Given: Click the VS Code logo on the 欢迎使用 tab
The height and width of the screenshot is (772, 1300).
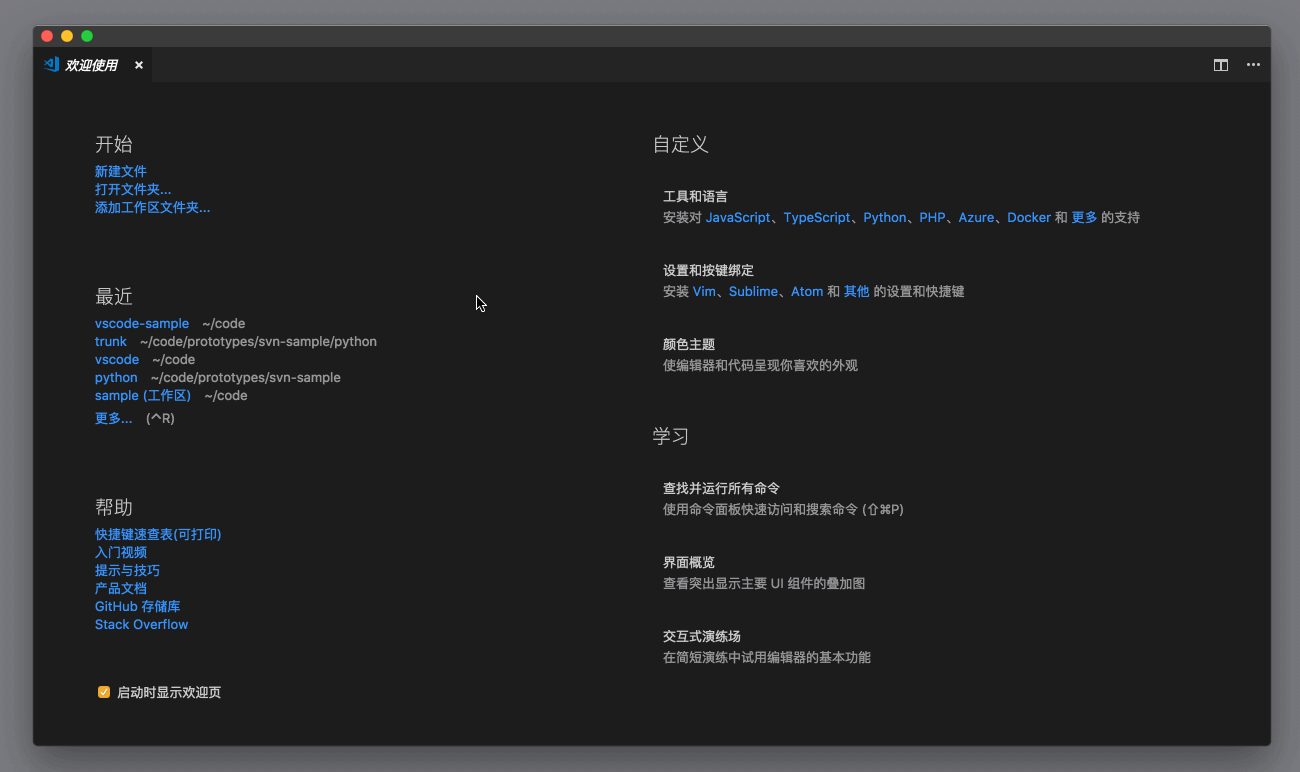Looking at the screenshot, I should tap(51, 64).
